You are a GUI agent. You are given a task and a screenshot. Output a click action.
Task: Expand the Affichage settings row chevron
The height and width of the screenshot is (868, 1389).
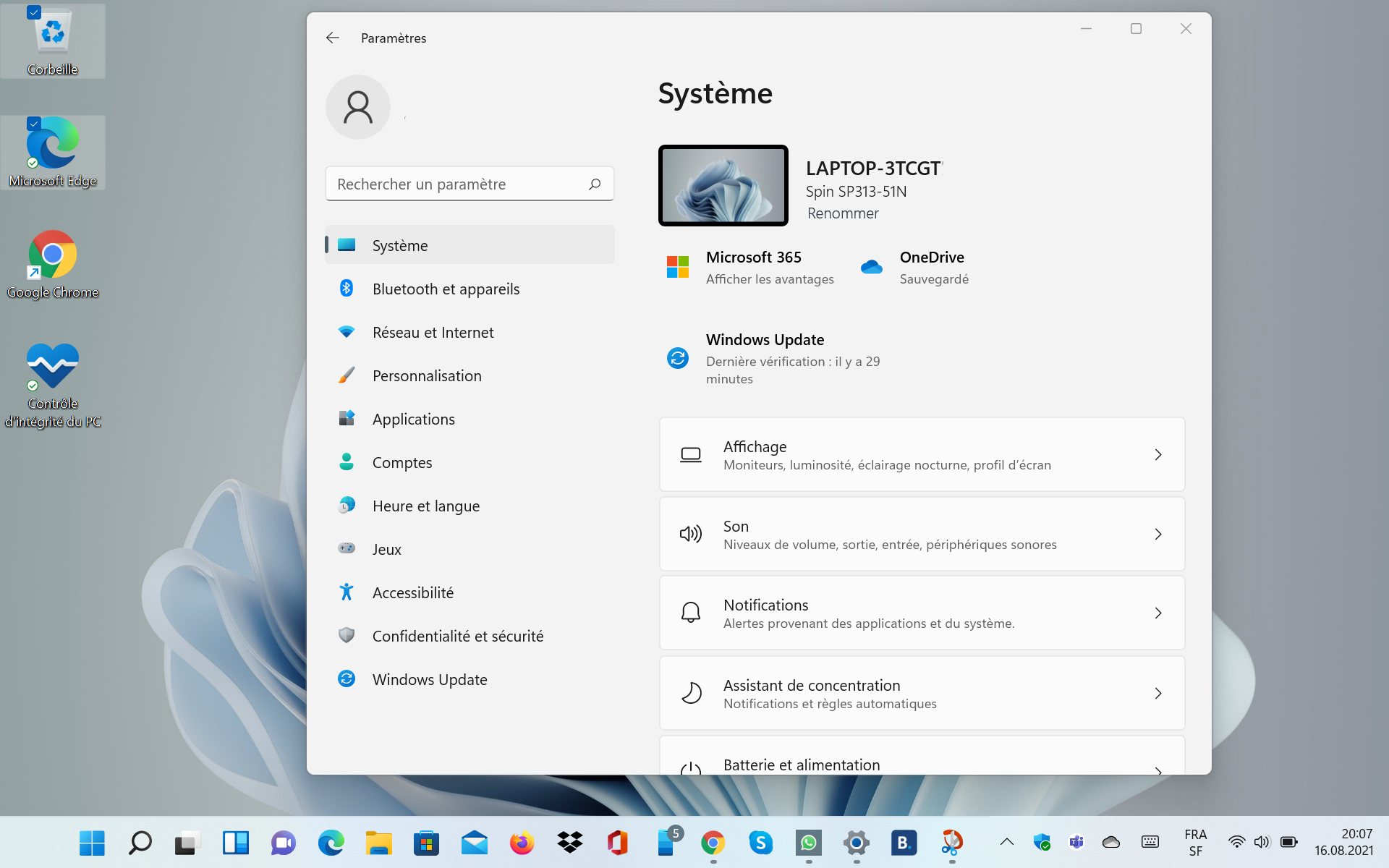1157,454
